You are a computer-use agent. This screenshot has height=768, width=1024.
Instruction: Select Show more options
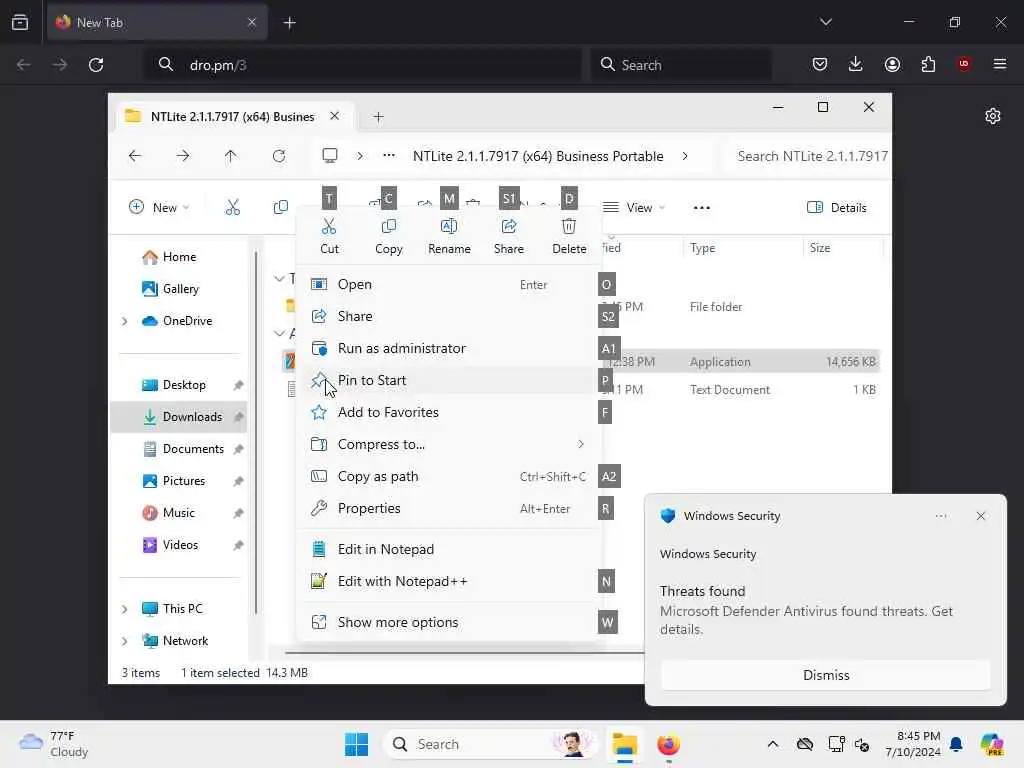point(449,622)
